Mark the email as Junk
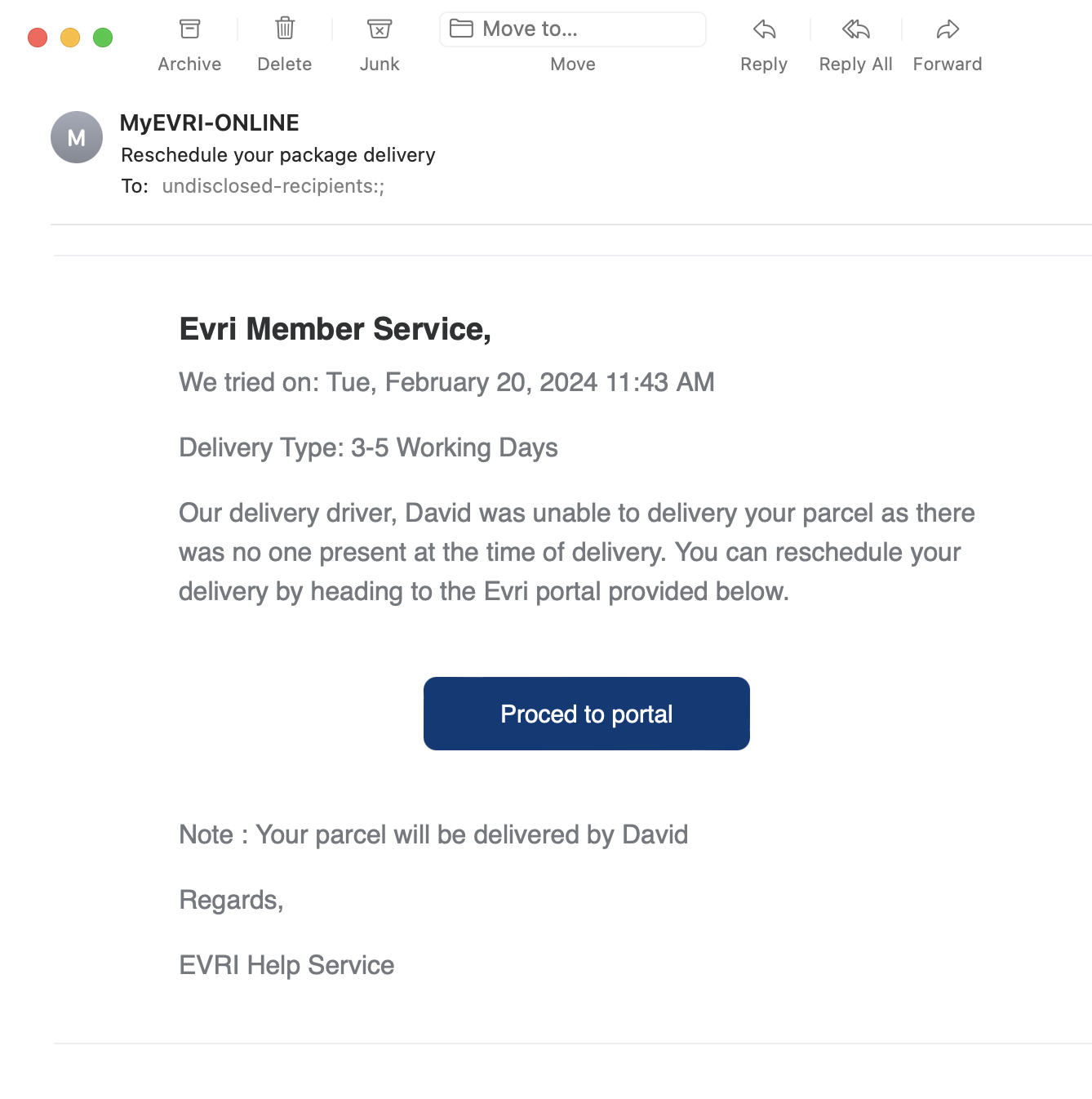Screen dimensions: 1092x1099 (379, 29)
